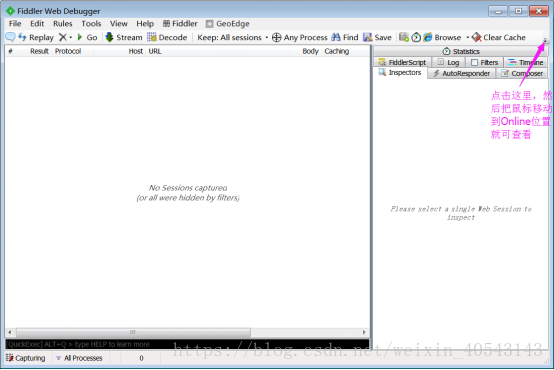Click the session count 0 in status bar

[141, 358]
